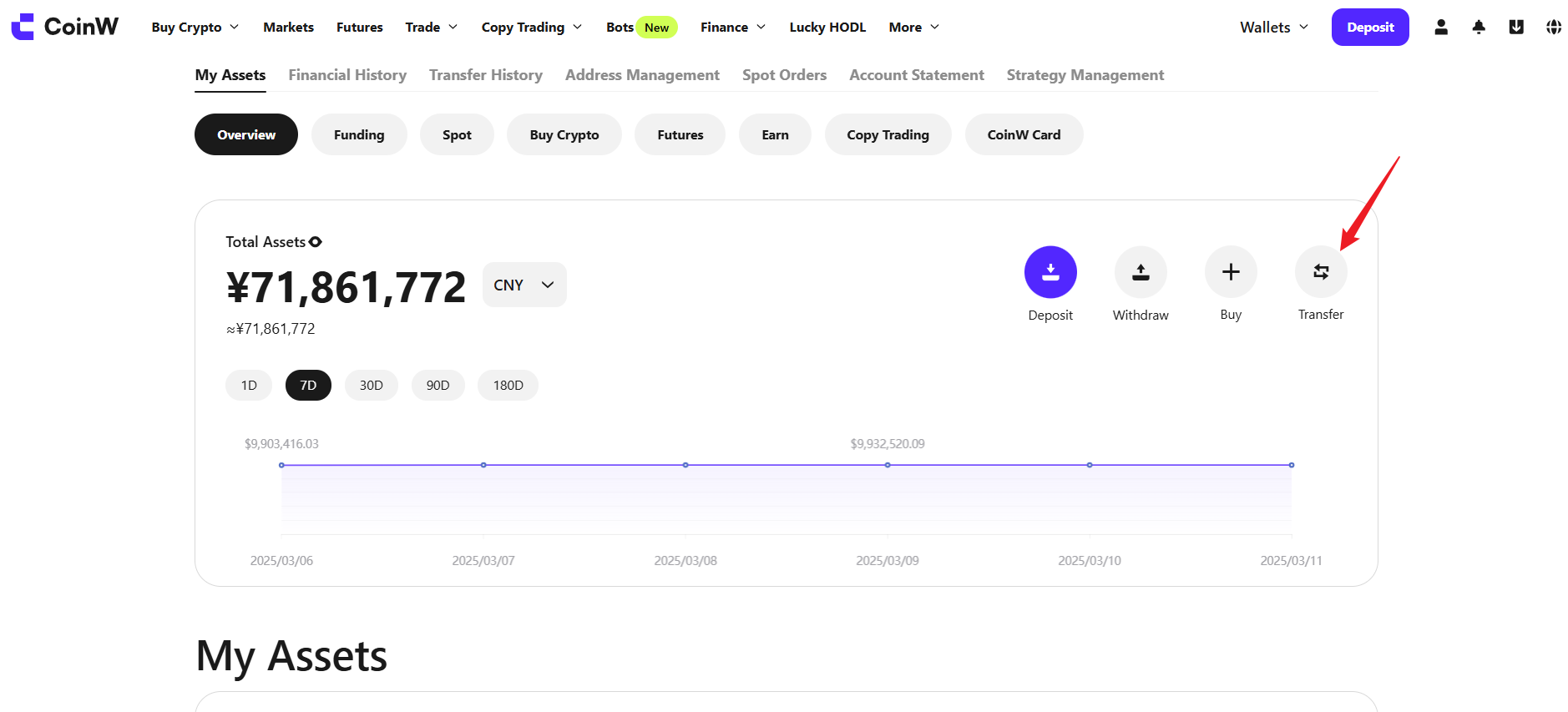Image resolution: width=1568 pixels, height=712 pixels.
Task: Select the Spot account pill
Action: pyautogui.click(x=457, y=134)
